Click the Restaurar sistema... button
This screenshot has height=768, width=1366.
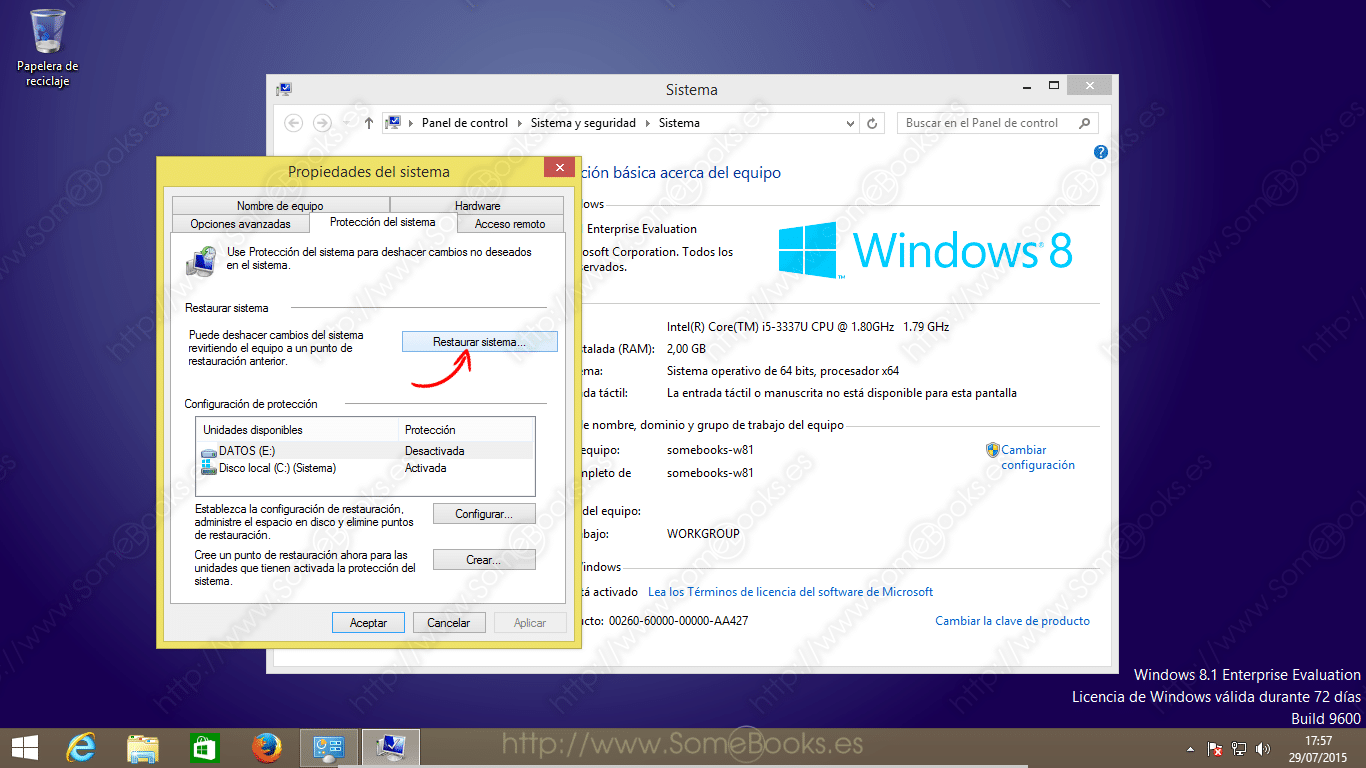click(479, 342)
